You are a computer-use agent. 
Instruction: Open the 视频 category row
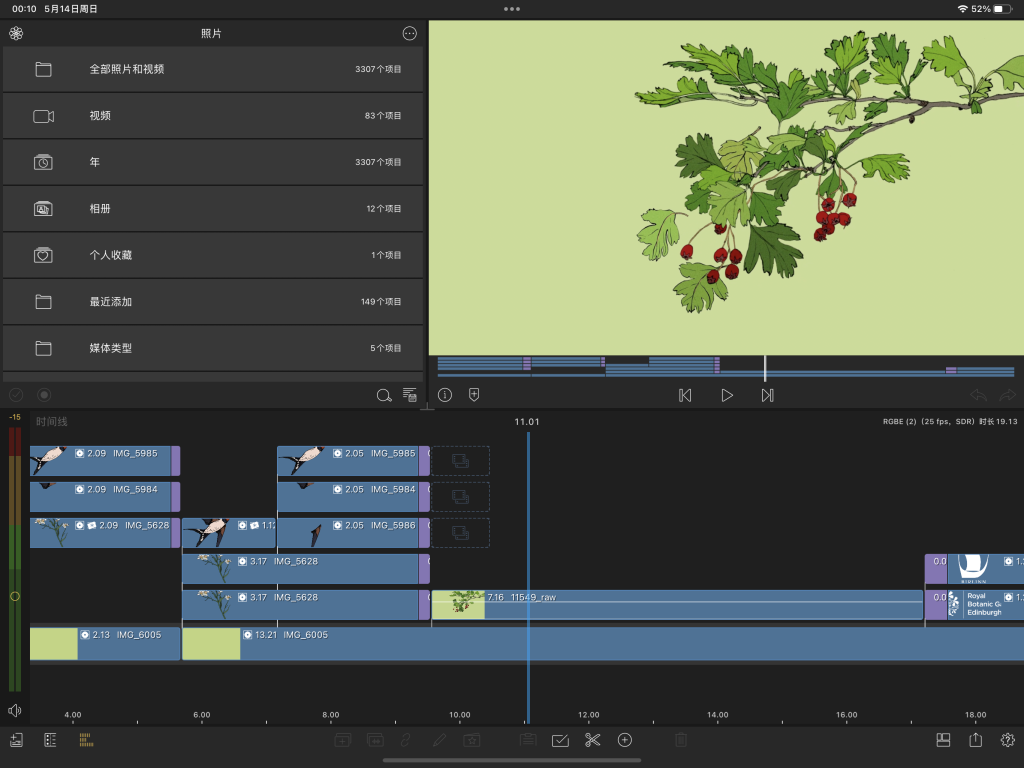click(x=213, y=116)
